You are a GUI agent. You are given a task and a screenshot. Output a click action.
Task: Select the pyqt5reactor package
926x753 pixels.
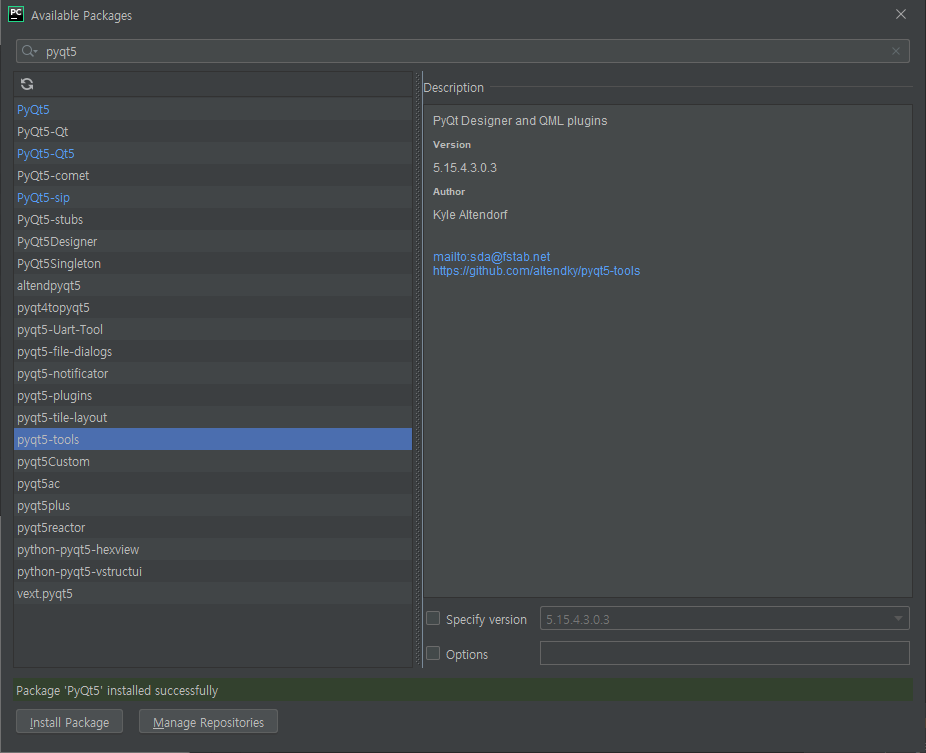213,527
